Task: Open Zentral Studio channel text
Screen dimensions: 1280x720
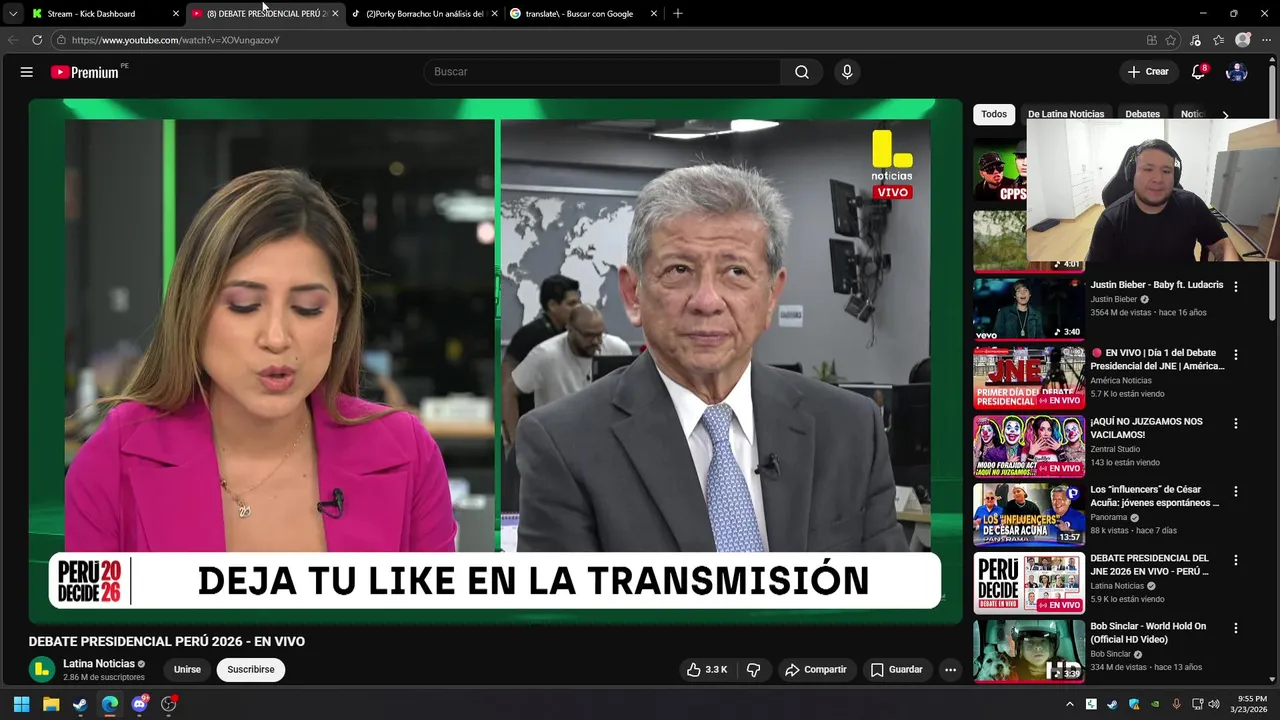Action: point(1115,449)
